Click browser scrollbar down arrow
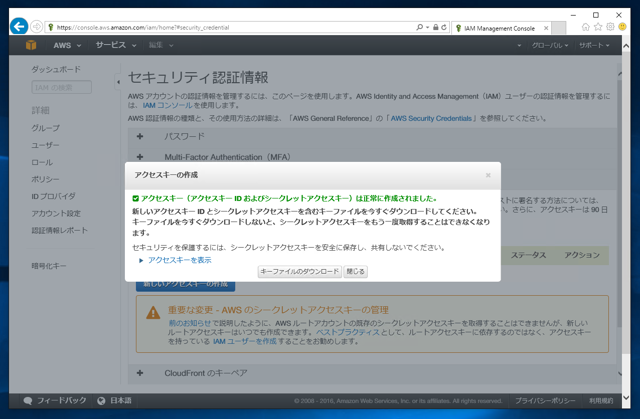Screen dimensions: 640x419 pyautogui.click(x=626, y=398)
